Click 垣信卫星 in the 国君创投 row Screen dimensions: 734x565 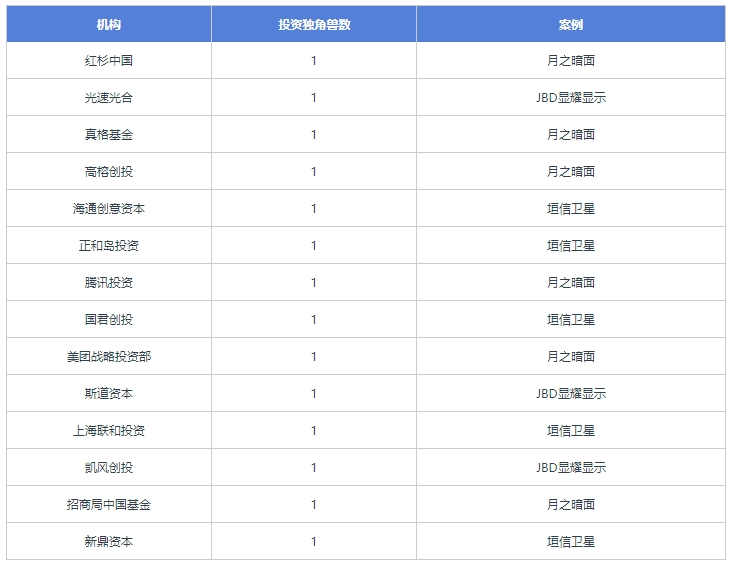(x=571, y=319)
